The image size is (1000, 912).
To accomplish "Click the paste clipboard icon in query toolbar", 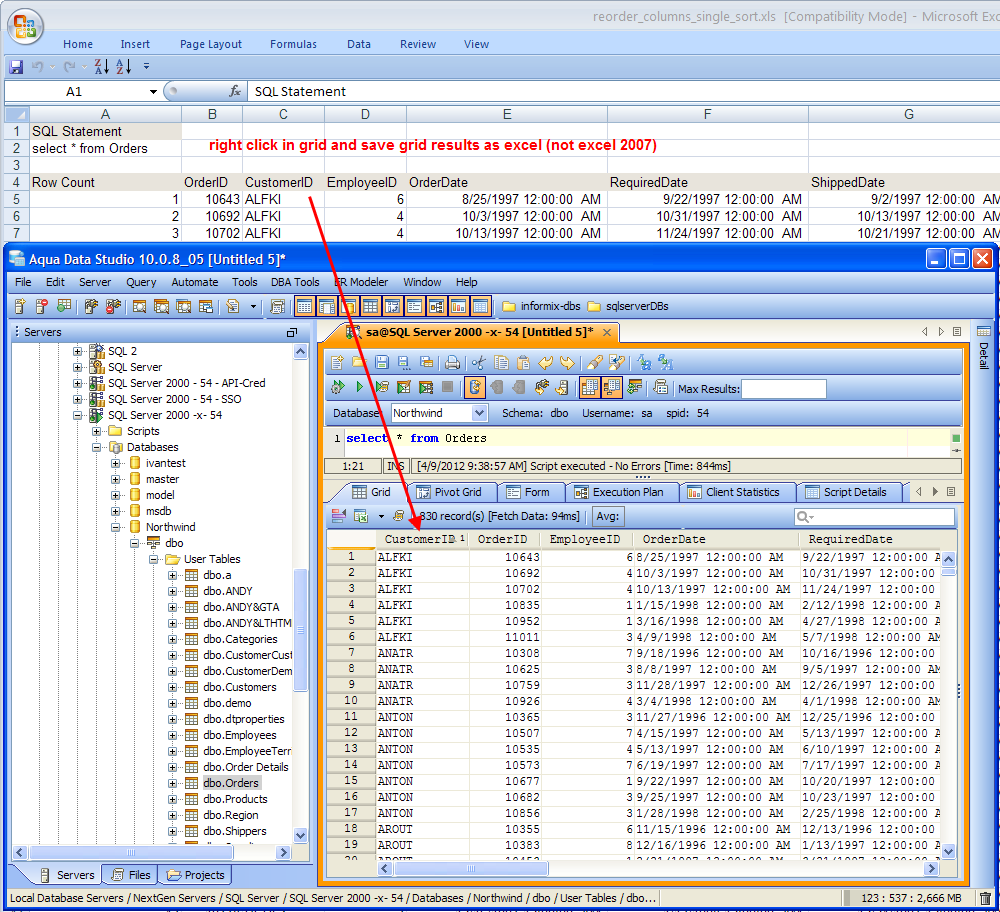I will pyautogui.click(x=523, y=363).
